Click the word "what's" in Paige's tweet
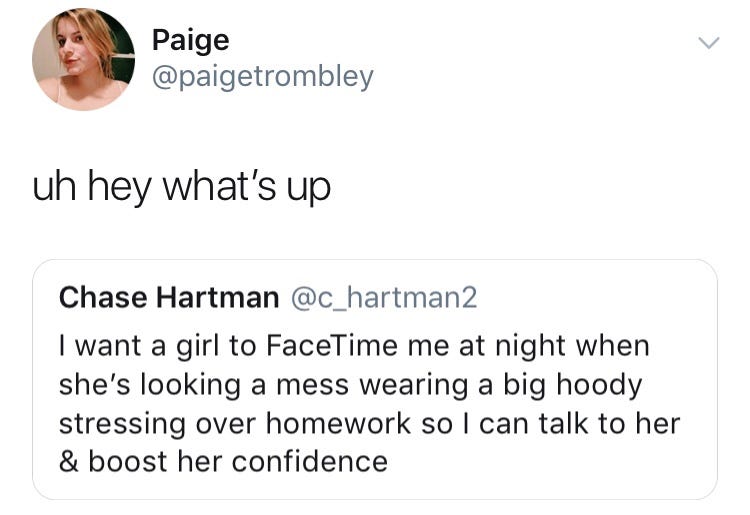Viewport: 750px width, 515px height. pos(219,186)
